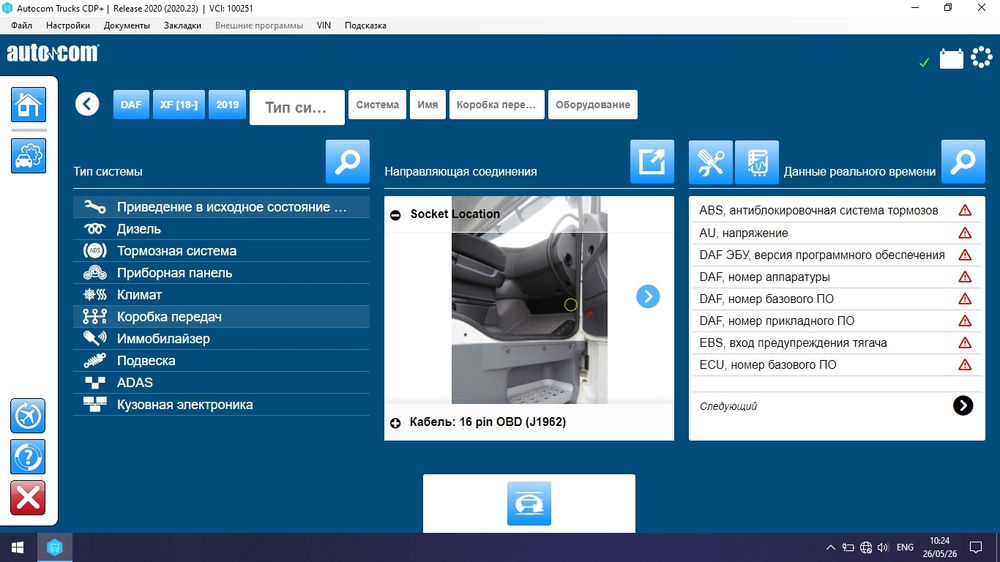The image size is (1000, 562).
Task: Click the autocom logo
Action: pos(52,53)
